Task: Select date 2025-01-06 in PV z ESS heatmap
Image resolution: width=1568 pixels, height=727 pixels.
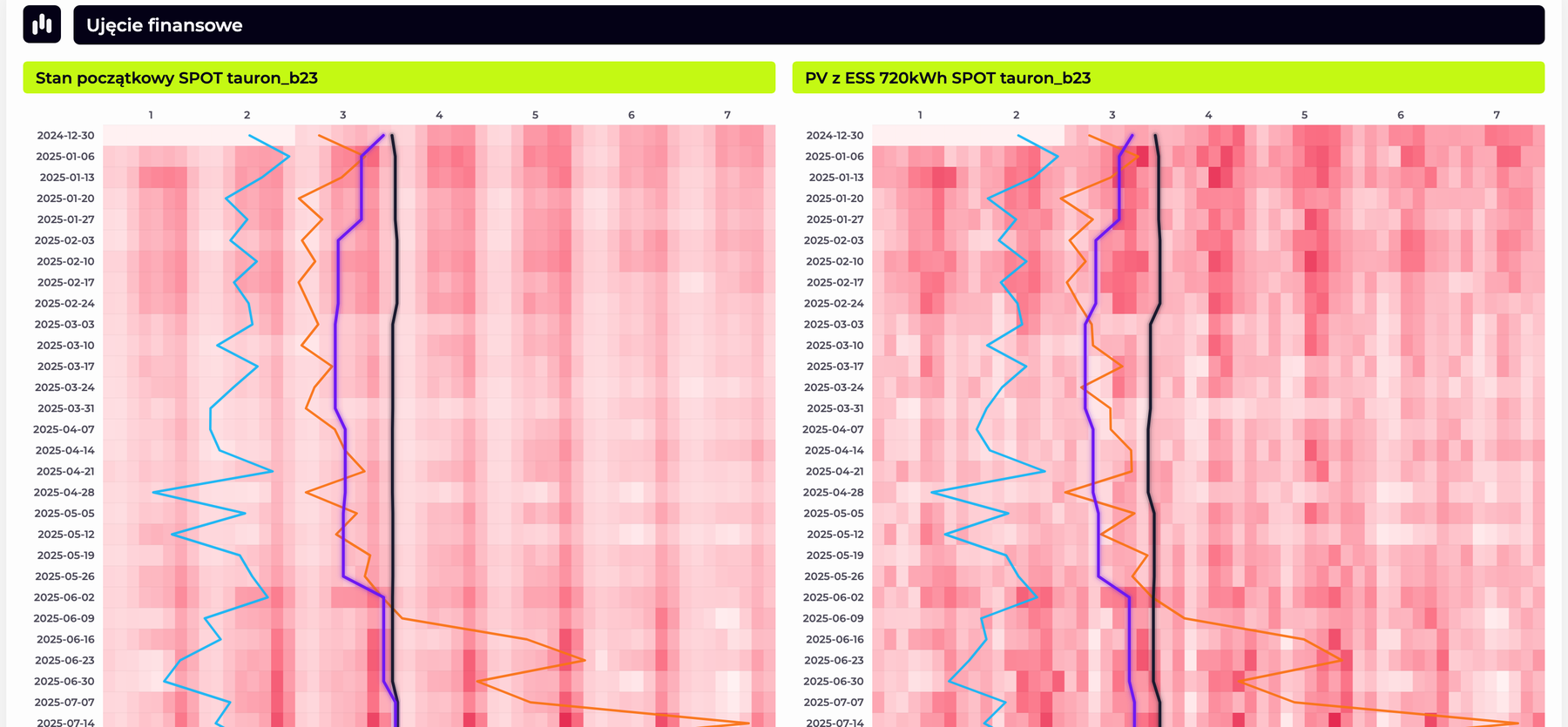Action: (835, 156)
